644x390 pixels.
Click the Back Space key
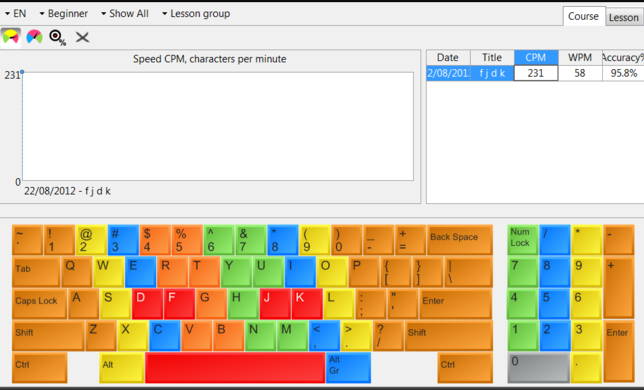point(460,240)
